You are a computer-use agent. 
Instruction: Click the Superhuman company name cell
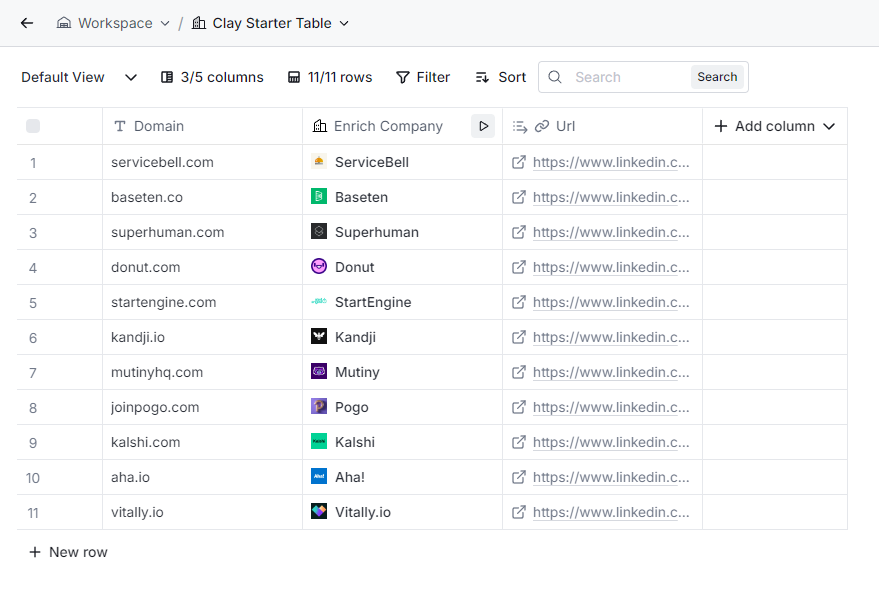pos(403,233)
